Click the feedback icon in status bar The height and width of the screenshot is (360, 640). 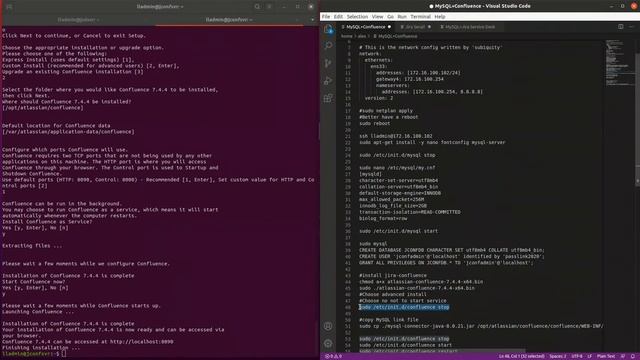click(623, 356)
